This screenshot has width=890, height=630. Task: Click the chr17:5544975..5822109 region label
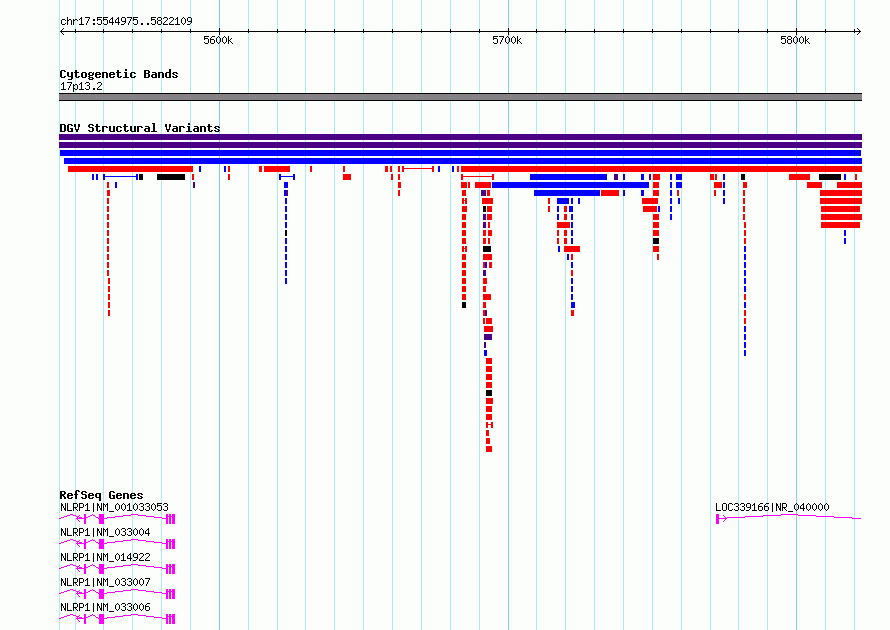tap(126, 22)
